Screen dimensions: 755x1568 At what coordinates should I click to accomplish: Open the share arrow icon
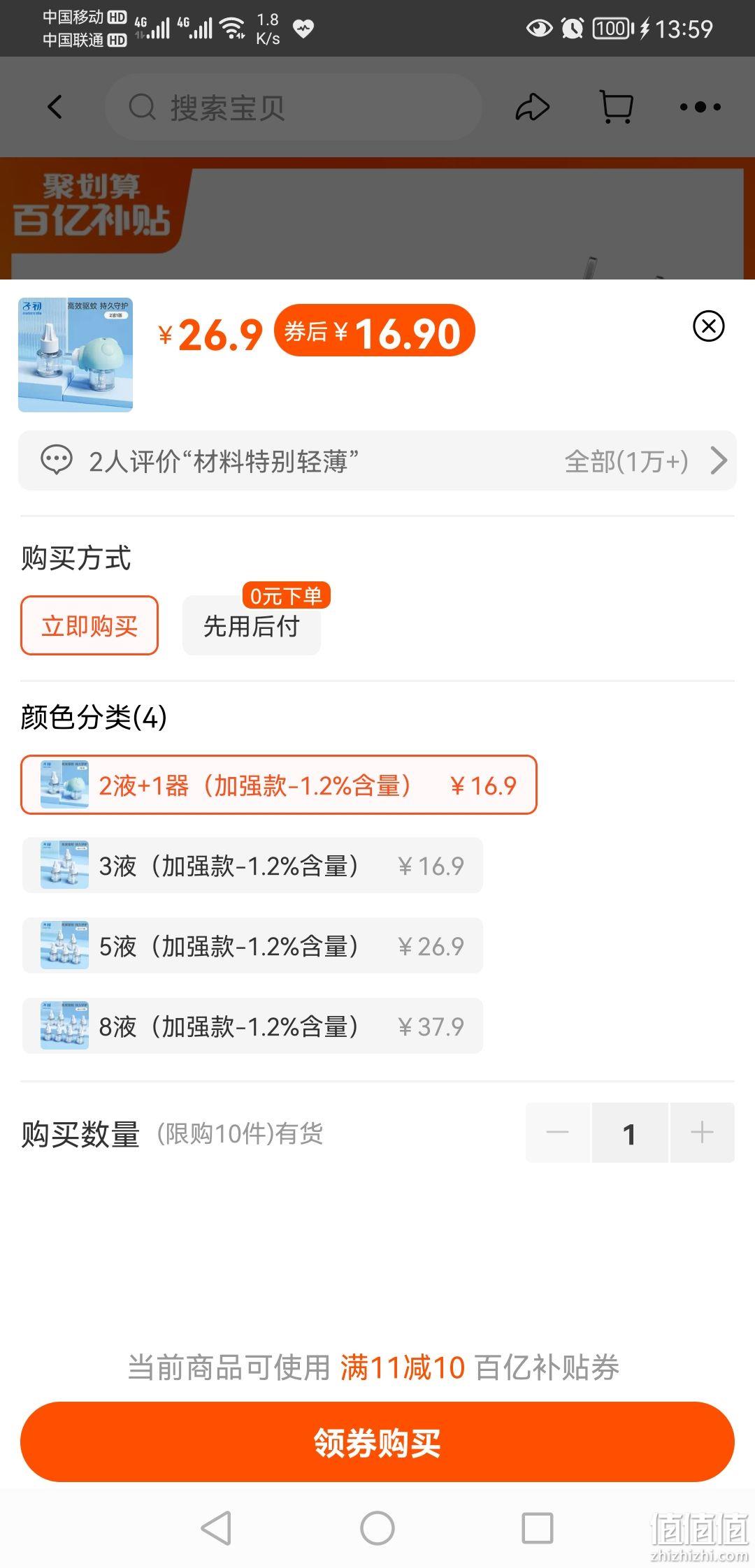tap(533, 107)
